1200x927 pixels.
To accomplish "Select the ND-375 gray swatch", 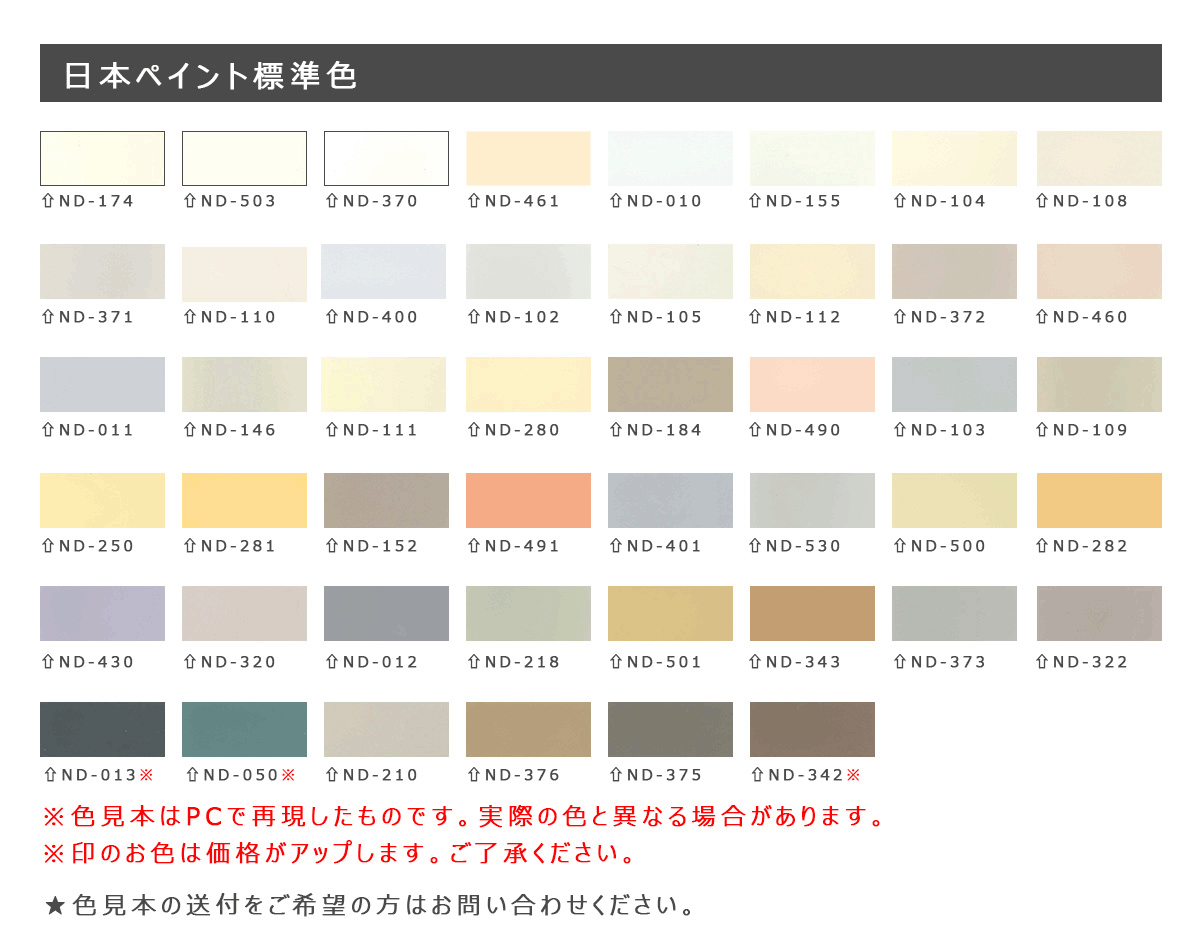I will pyautogui.click(x=670, y=729).
